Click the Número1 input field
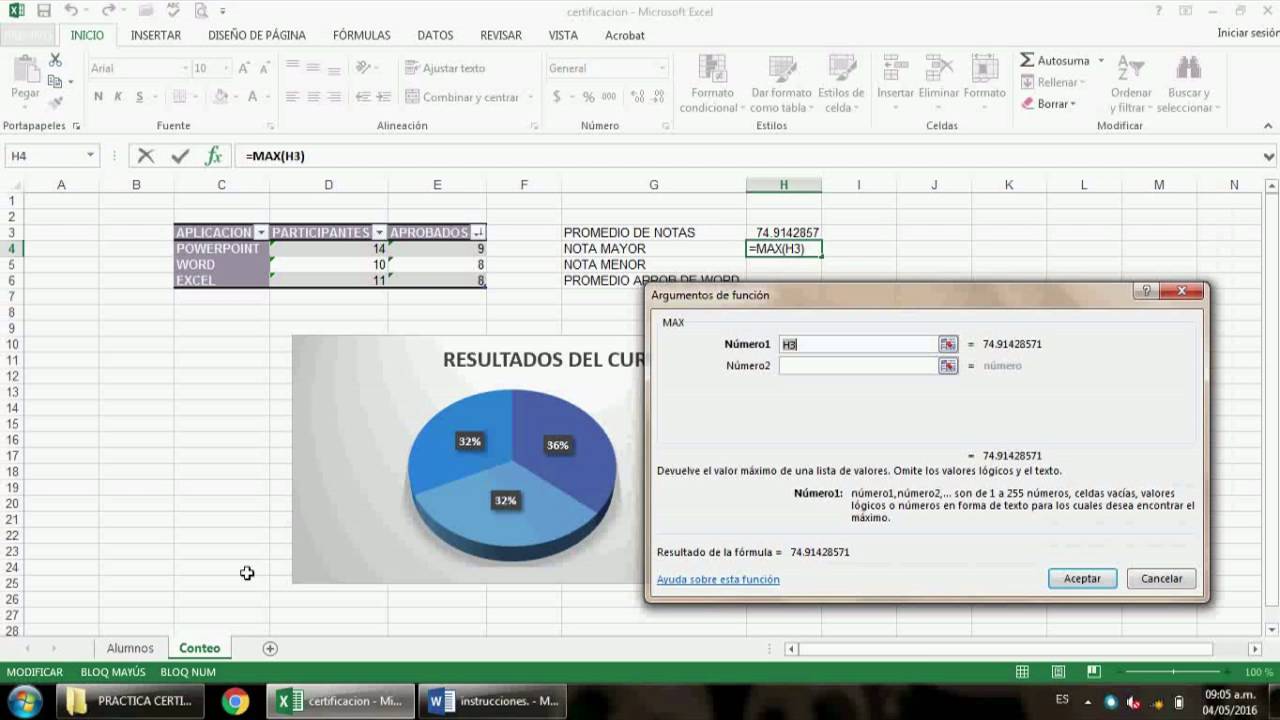The width and height of the screenshot is (1280, 720). (858, 344)
